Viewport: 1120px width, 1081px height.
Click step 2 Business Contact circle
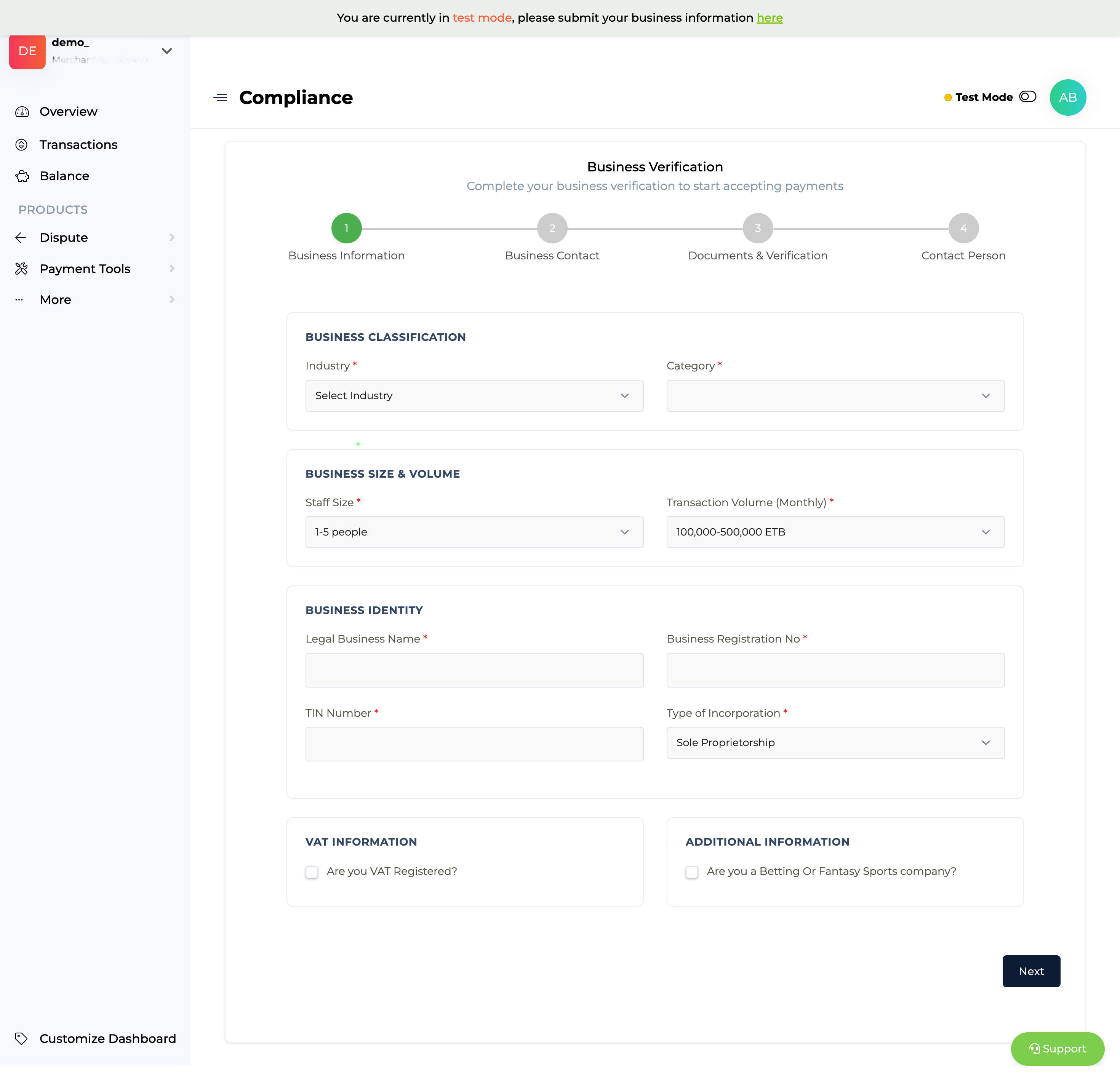552,229
